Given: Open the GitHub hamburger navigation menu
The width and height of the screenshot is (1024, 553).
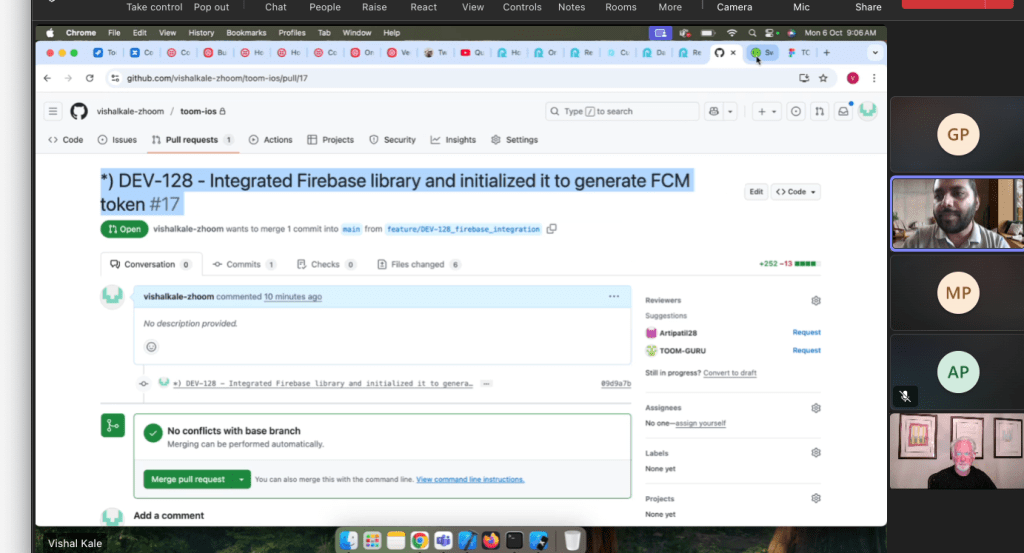Looking at the screenshot, I should (x=53, y=111).
